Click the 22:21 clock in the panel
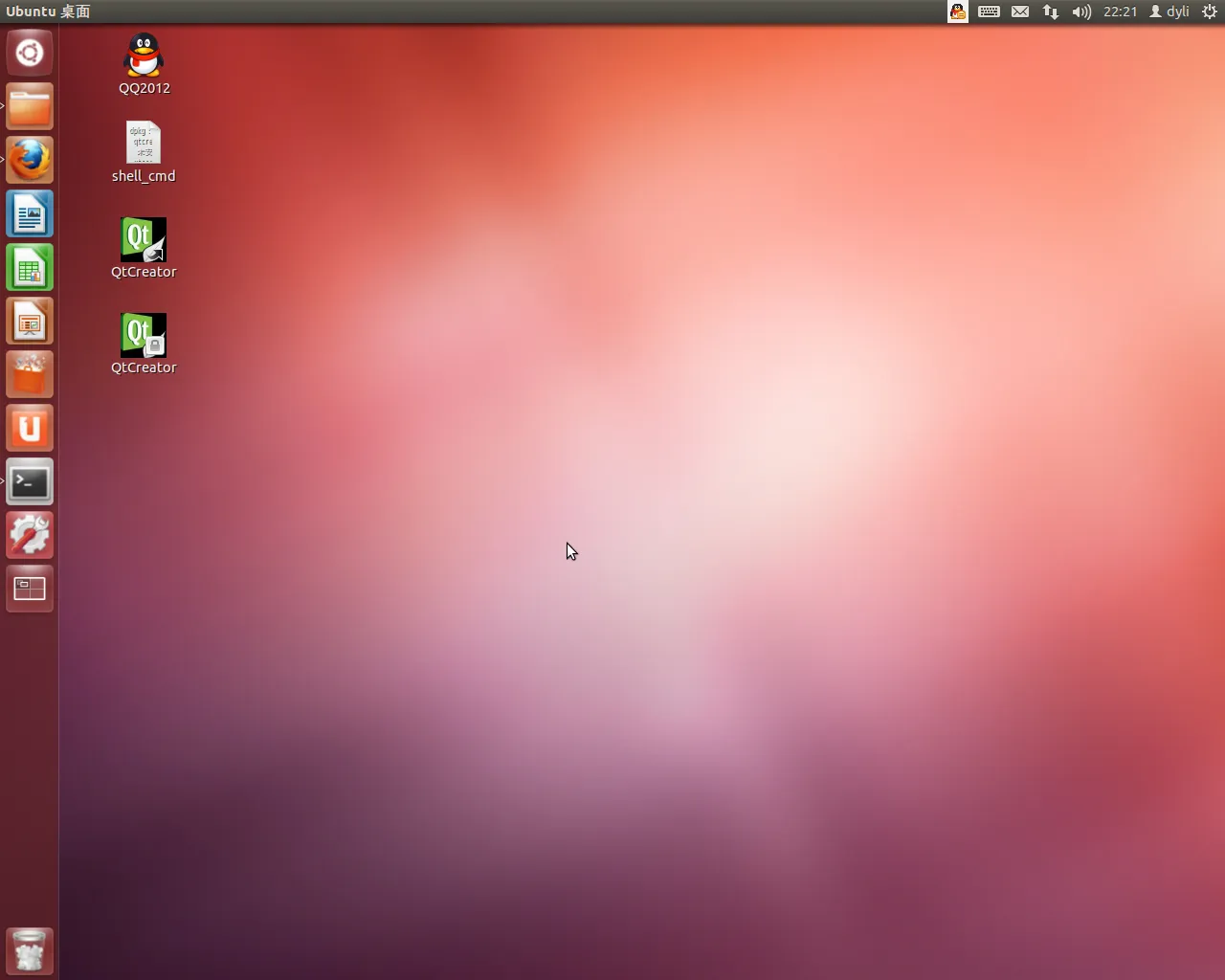Viewport: 1225px width, 980px height. click(x=1120, y=11)
